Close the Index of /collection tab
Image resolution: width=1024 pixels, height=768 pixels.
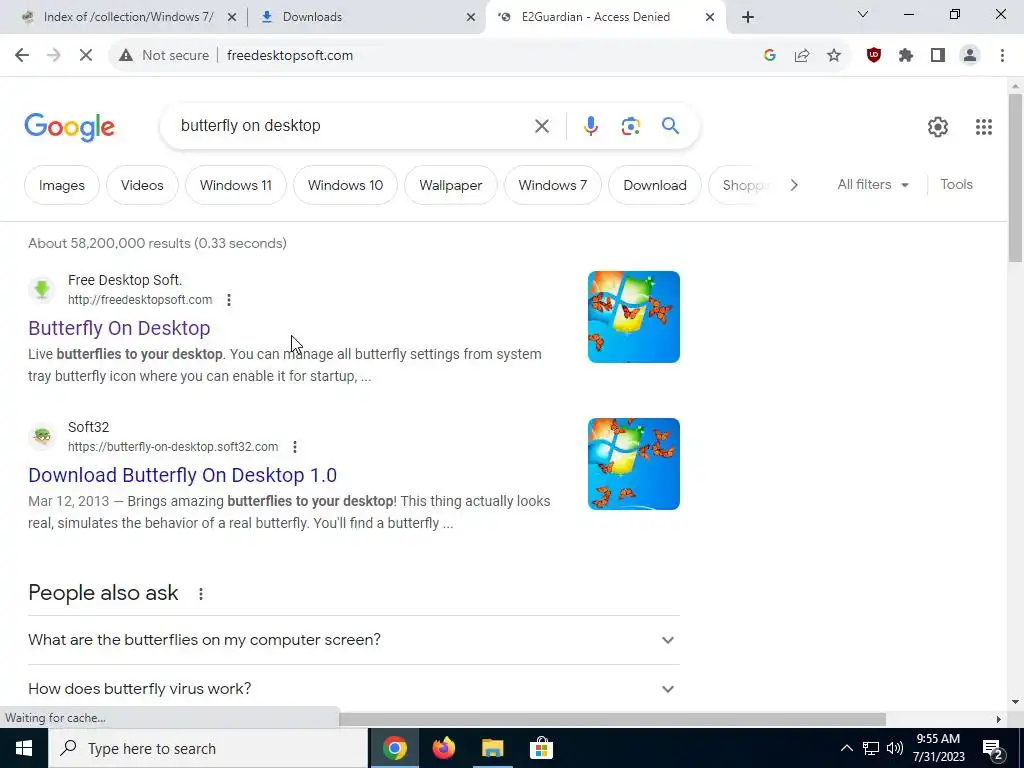[231, 18]
